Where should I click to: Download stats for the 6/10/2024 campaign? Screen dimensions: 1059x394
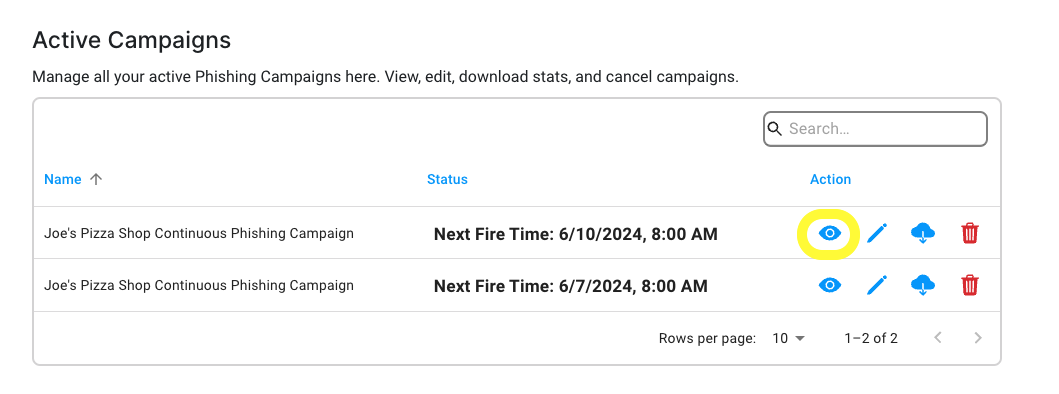(923, 234)
